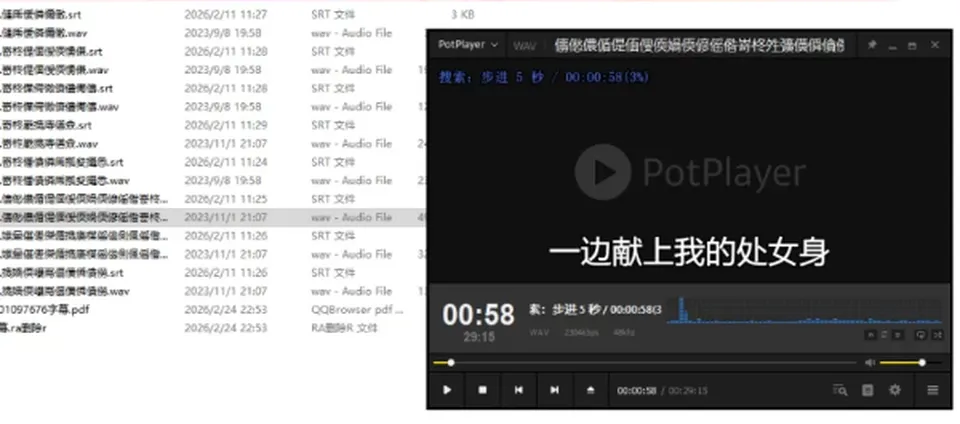
Task: Mute audio via the speaker icon
Action: tap(869, 363)
